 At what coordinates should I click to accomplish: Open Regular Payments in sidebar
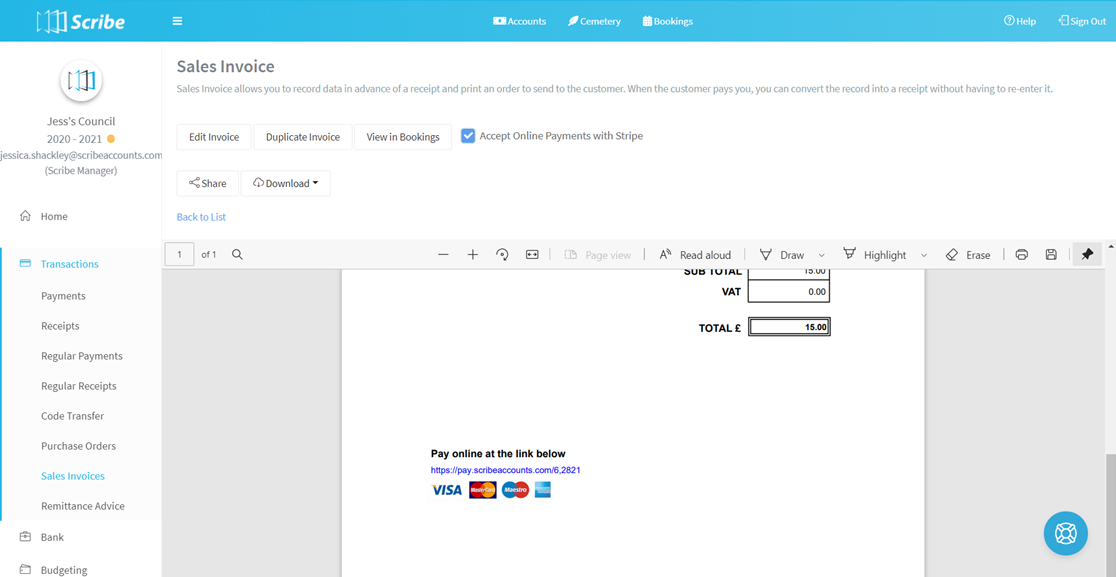click(82, 356)
